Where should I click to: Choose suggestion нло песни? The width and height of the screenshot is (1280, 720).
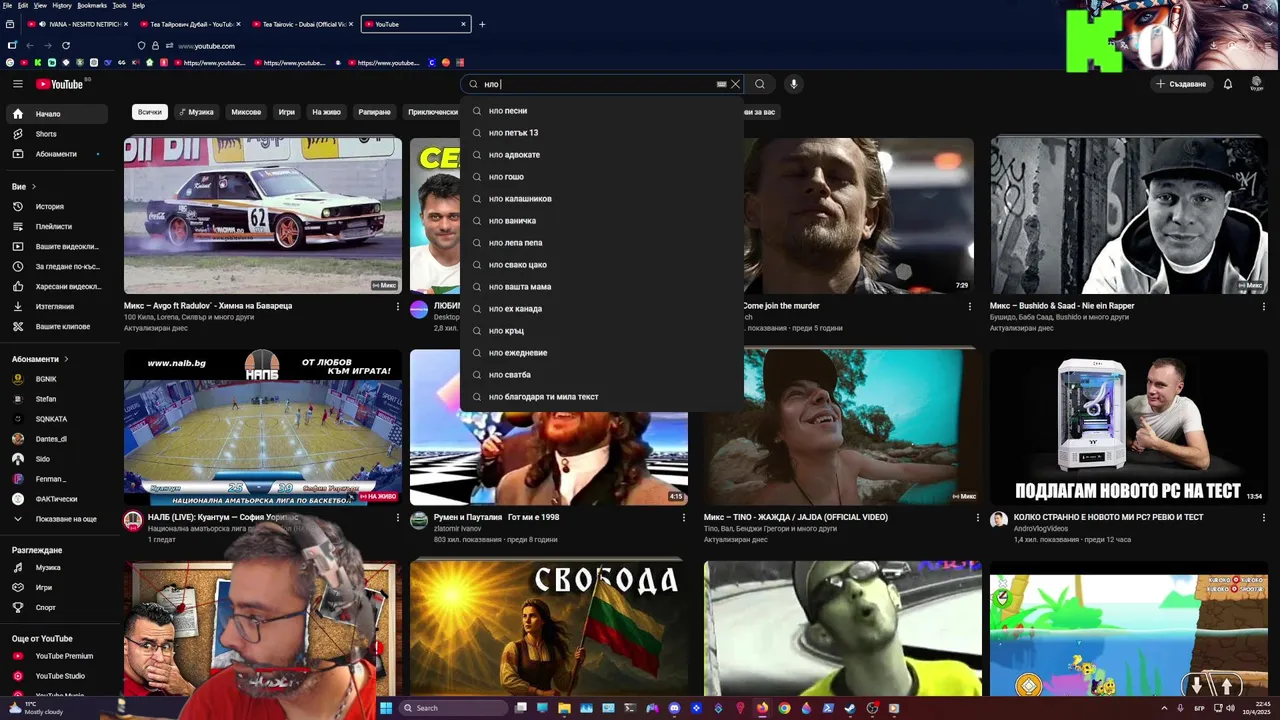602,111
